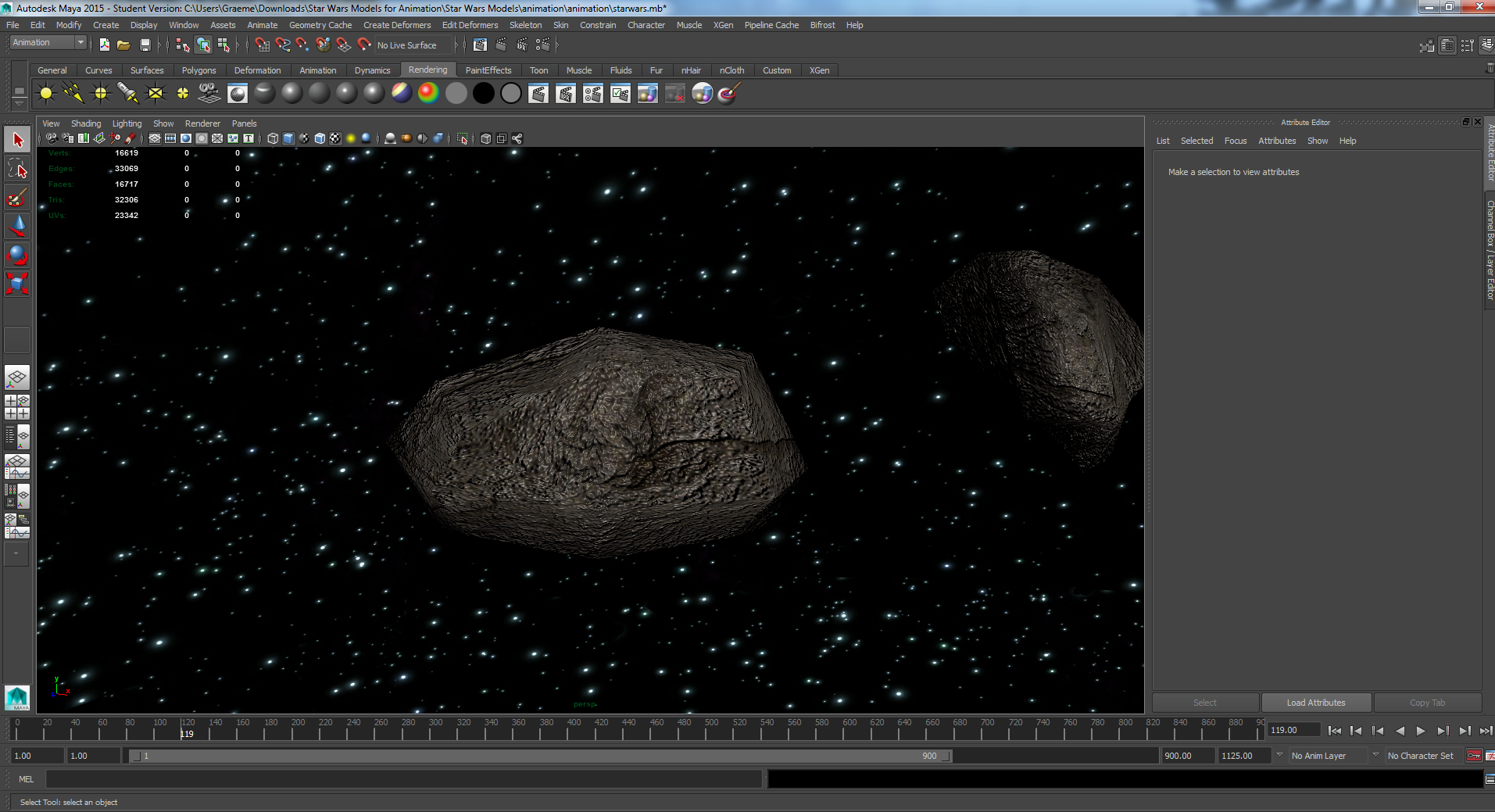Click the playback end time field 900.00
The height and width of the screenshot is (812, 1495).
[x=1188, y=756]
